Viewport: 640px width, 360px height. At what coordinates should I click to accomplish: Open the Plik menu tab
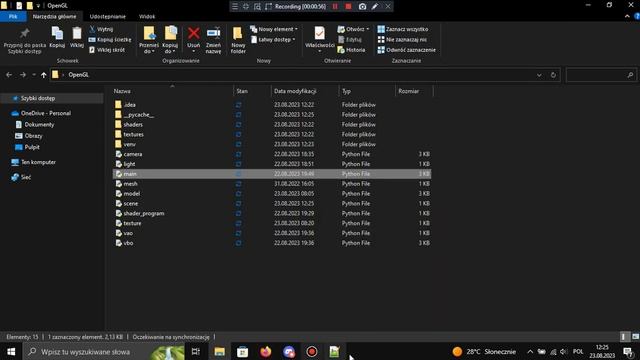coord(13,17)
